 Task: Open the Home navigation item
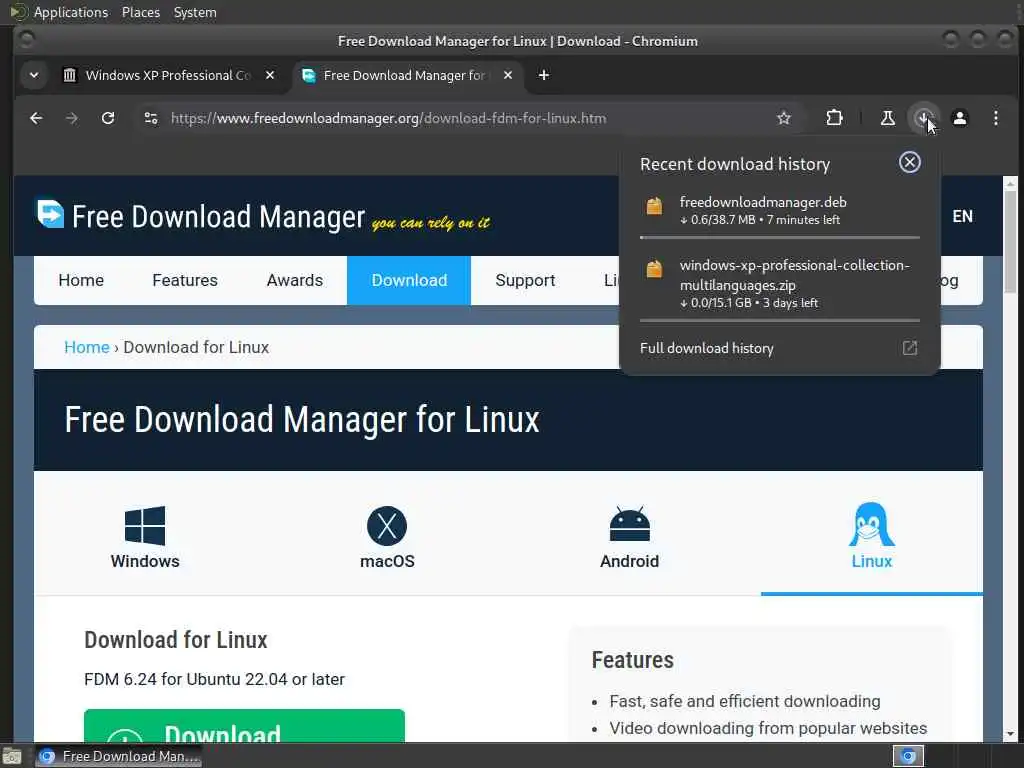81,280
